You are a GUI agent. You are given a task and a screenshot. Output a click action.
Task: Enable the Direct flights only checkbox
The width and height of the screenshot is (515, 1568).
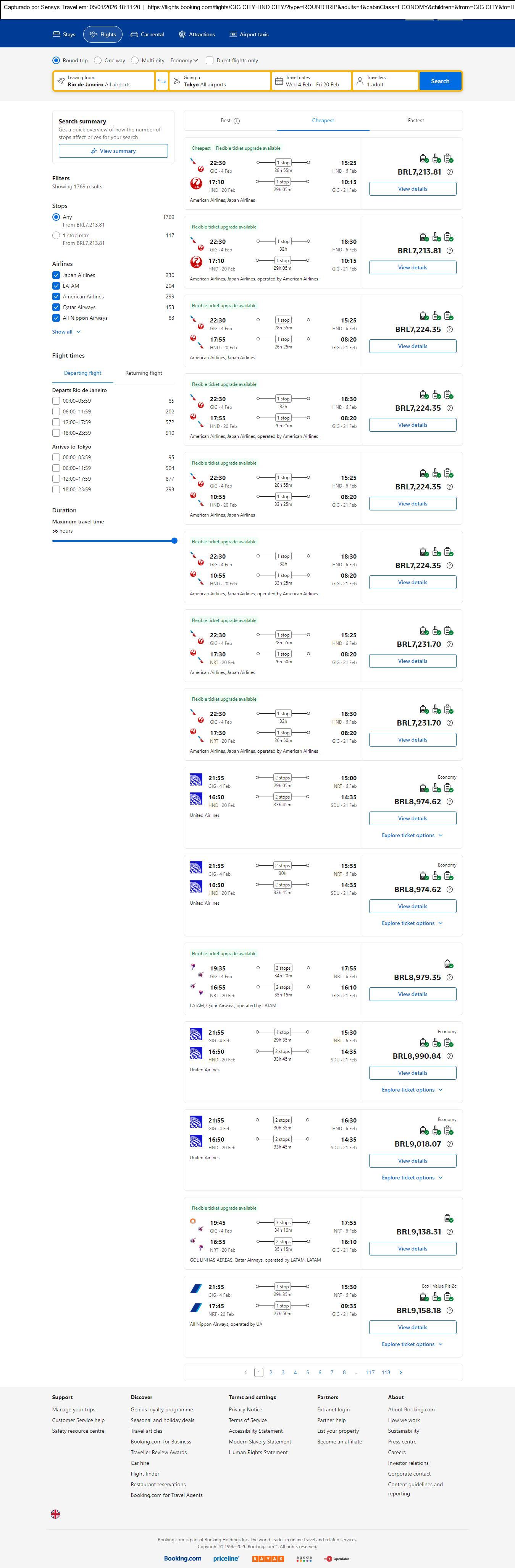(210, 60)
